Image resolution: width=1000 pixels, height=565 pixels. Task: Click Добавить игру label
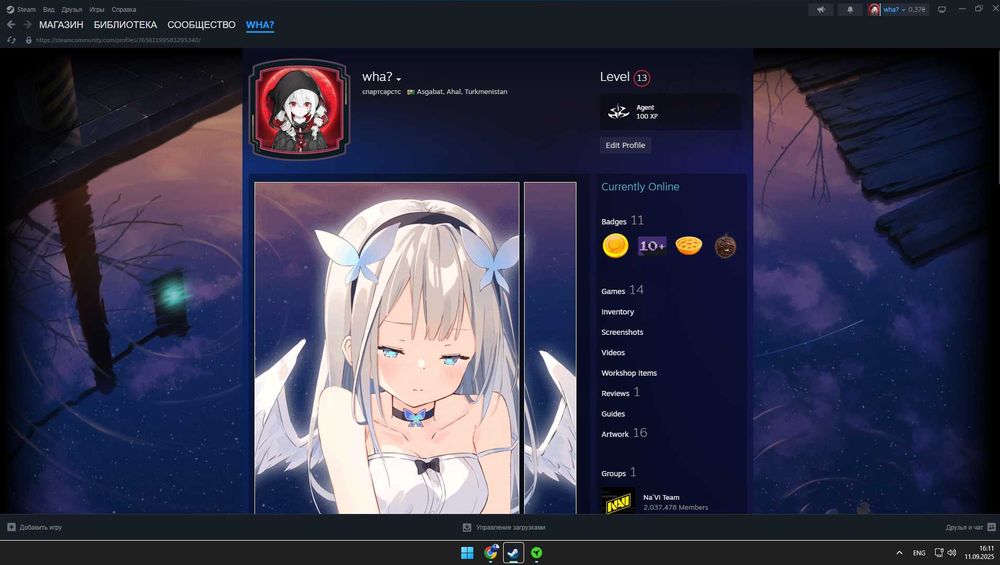pyautogui.click(x=41, y=527)
